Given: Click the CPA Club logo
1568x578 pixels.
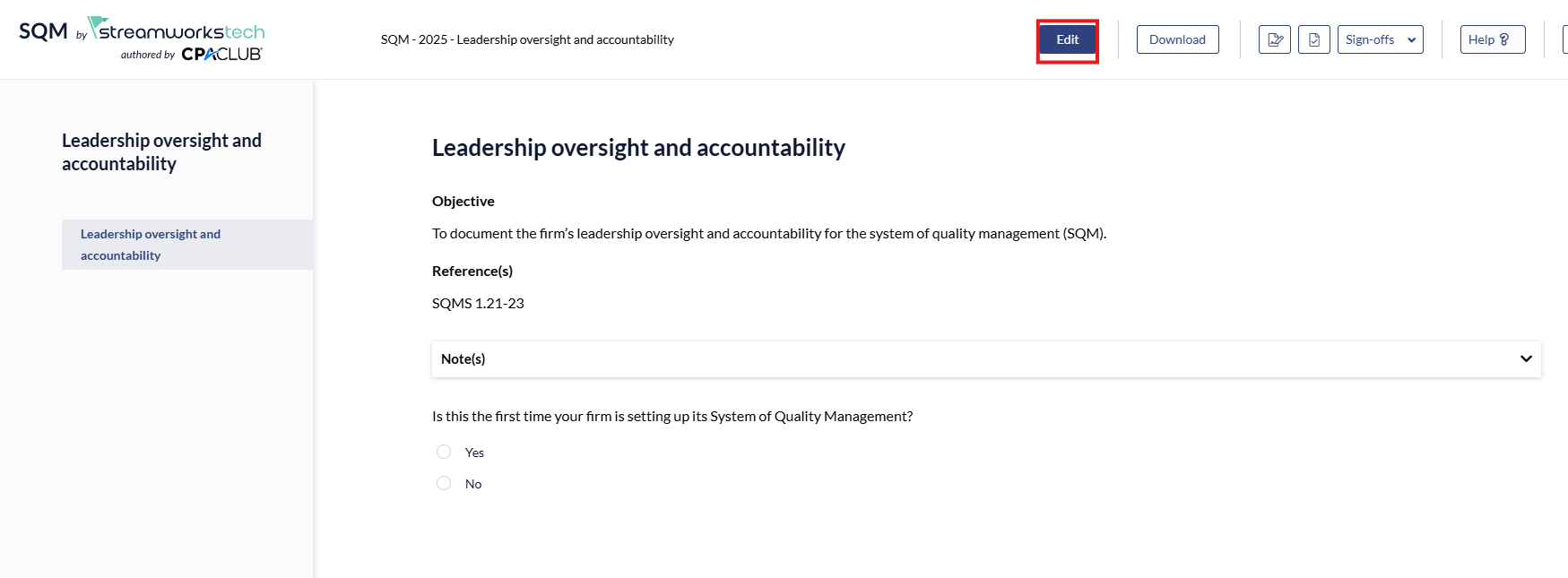Looking at the screenshot, I should point(221,55).
